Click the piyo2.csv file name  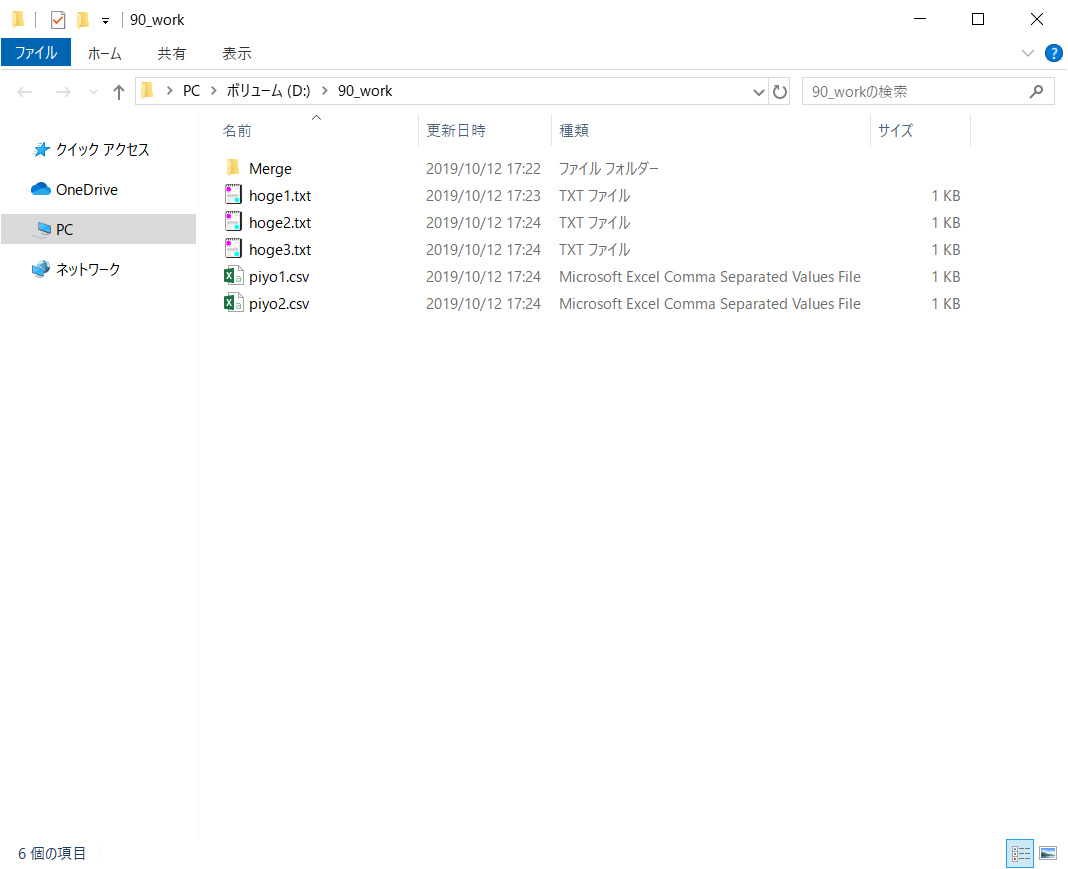coord(279,305)
